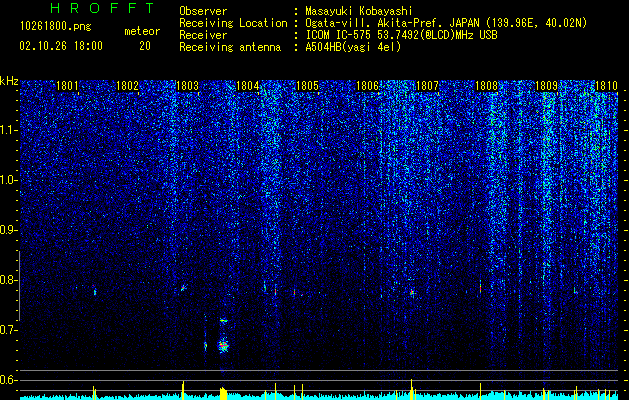Select the file name 10261800.png
Viewport: 629px width, 400px height.
pos(56,27)
